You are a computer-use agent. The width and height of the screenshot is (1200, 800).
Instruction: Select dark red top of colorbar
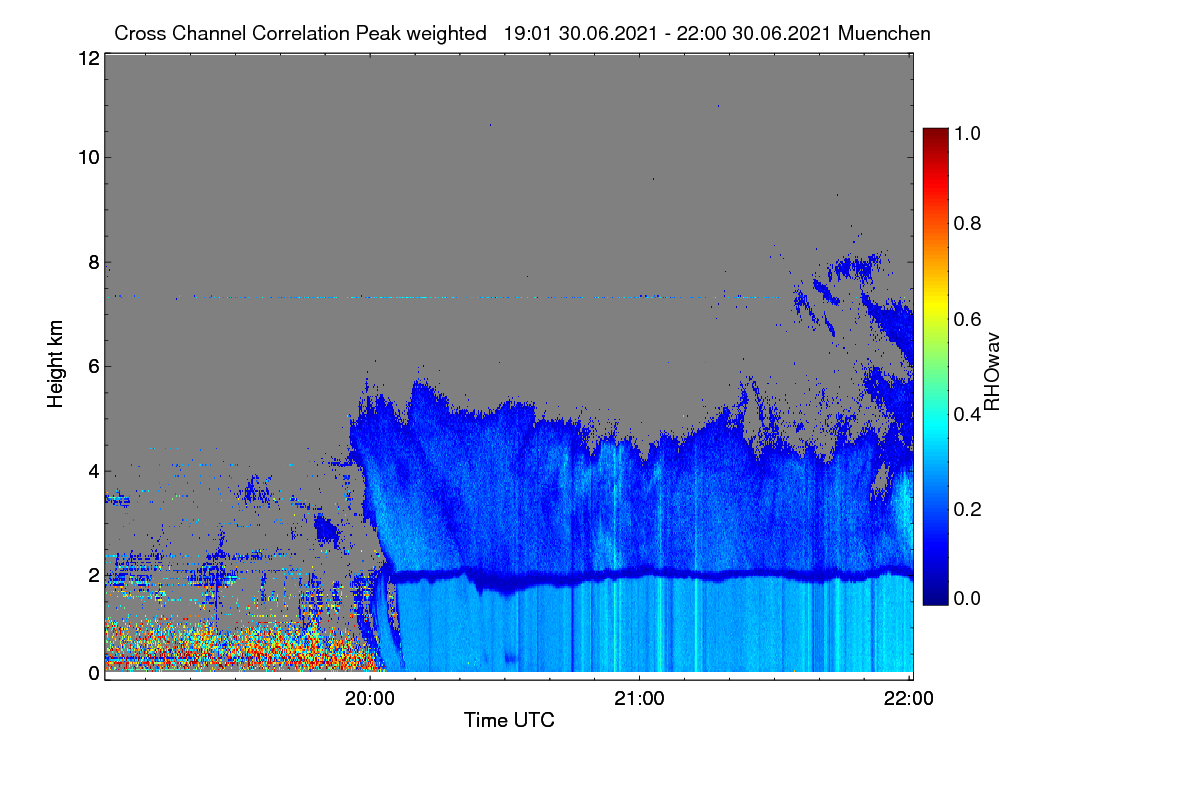tap(935, 133)
